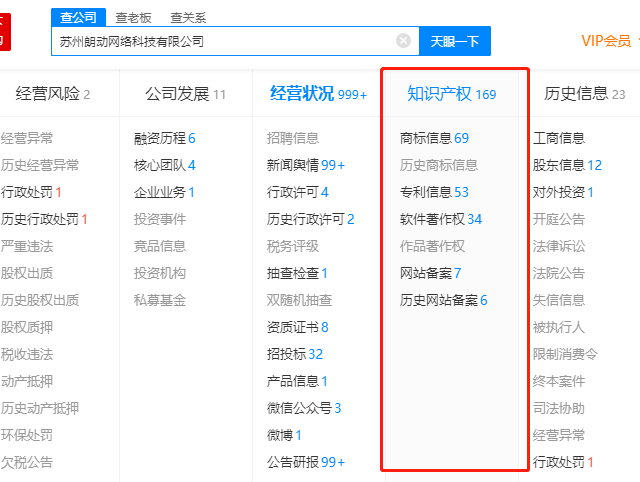Open 商标信息 69 entry
The height and width of the screenshot is (482, 640).
(434, 138)
